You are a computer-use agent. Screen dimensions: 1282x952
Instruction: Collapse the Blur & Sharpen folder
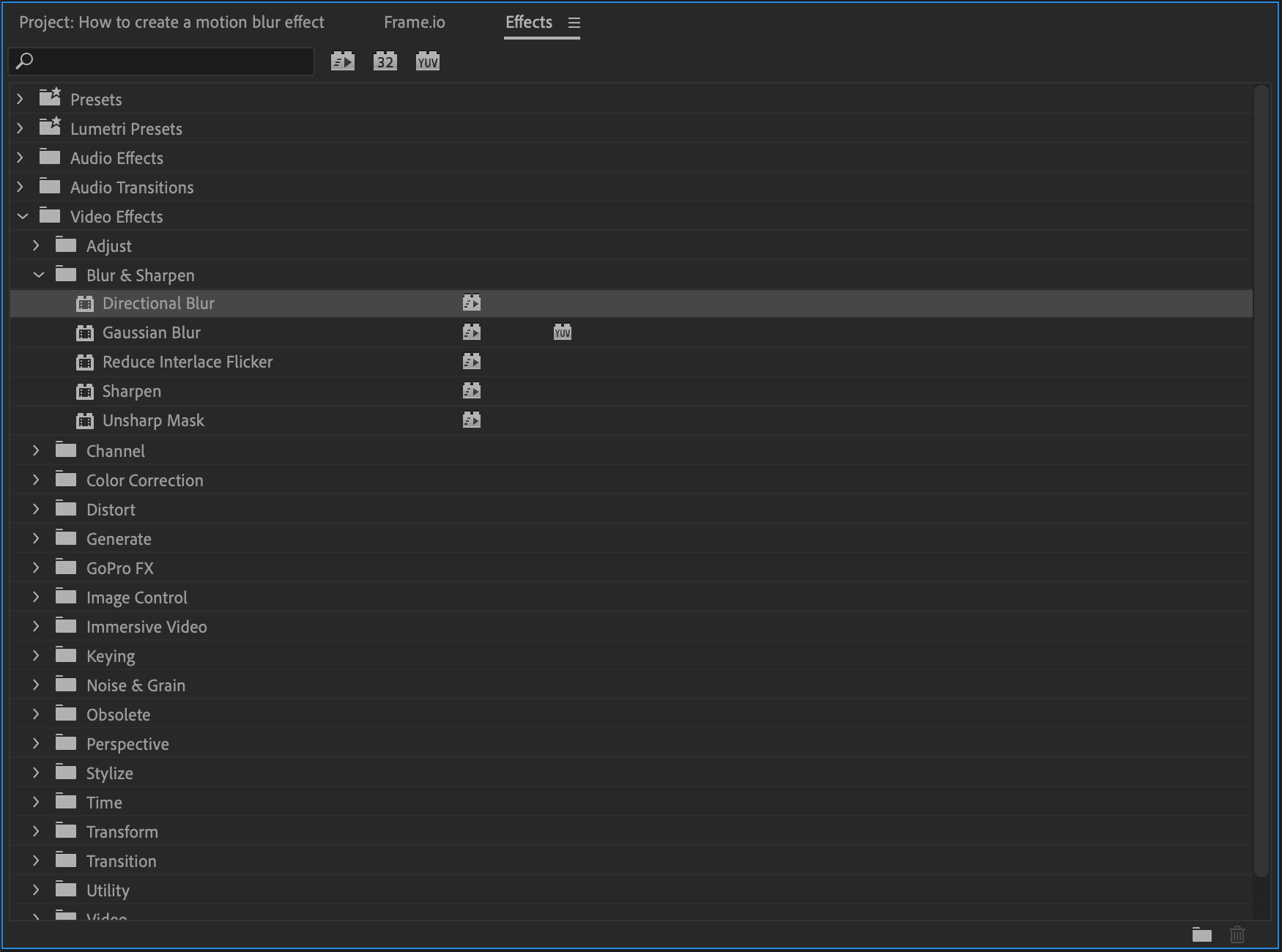[x=39, y=275]
